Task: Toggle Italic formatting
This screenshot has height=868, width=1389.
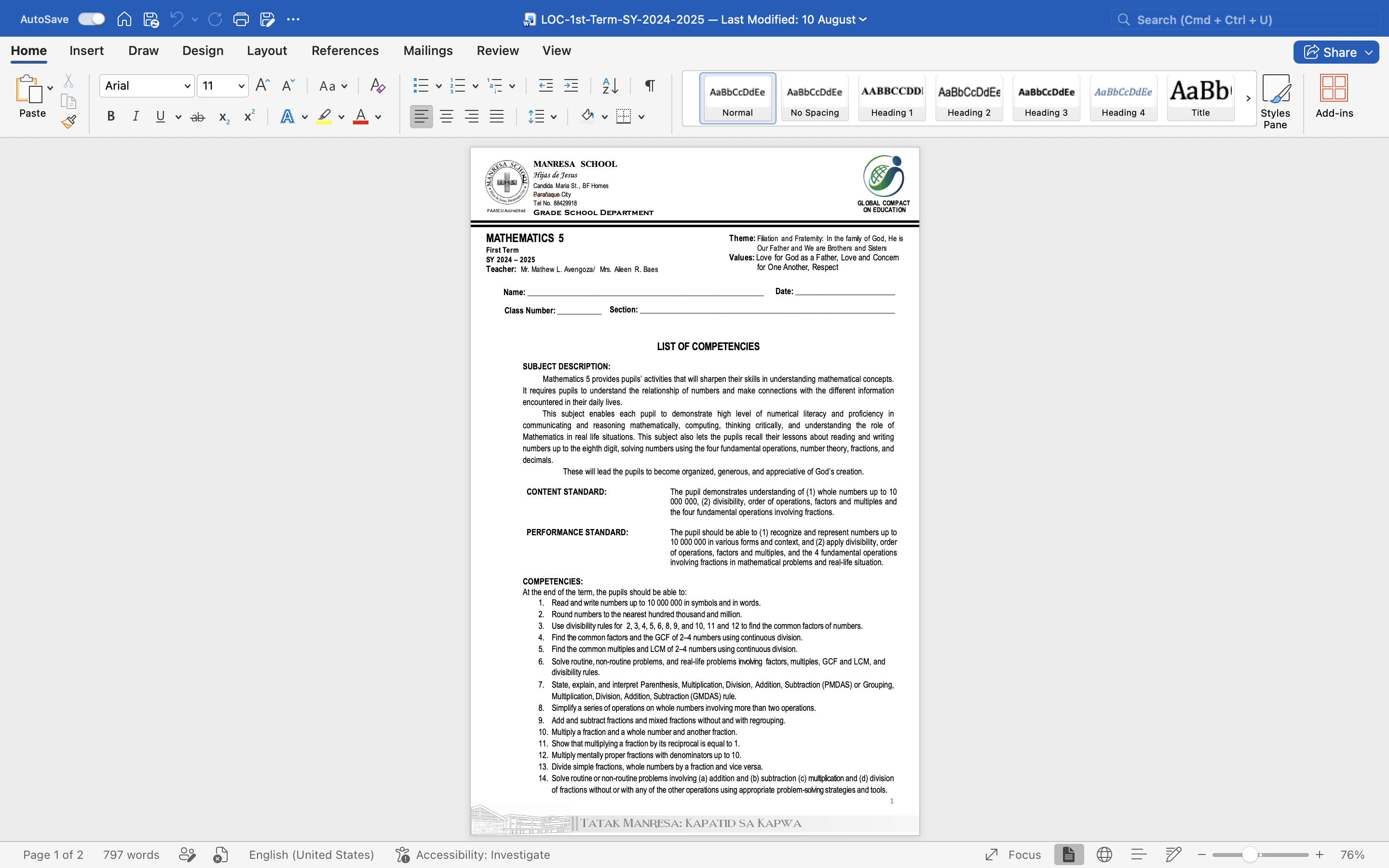Action: 136,117
